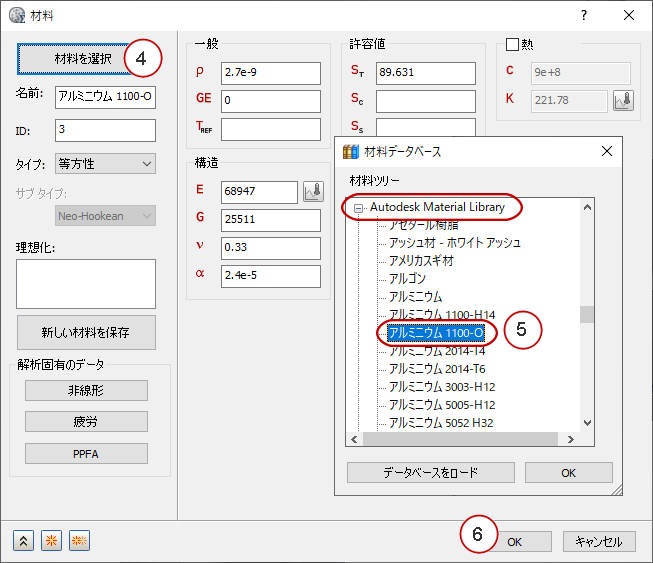
Task: Click the tree scroll-up arrow
Action: tap(587, 207)
